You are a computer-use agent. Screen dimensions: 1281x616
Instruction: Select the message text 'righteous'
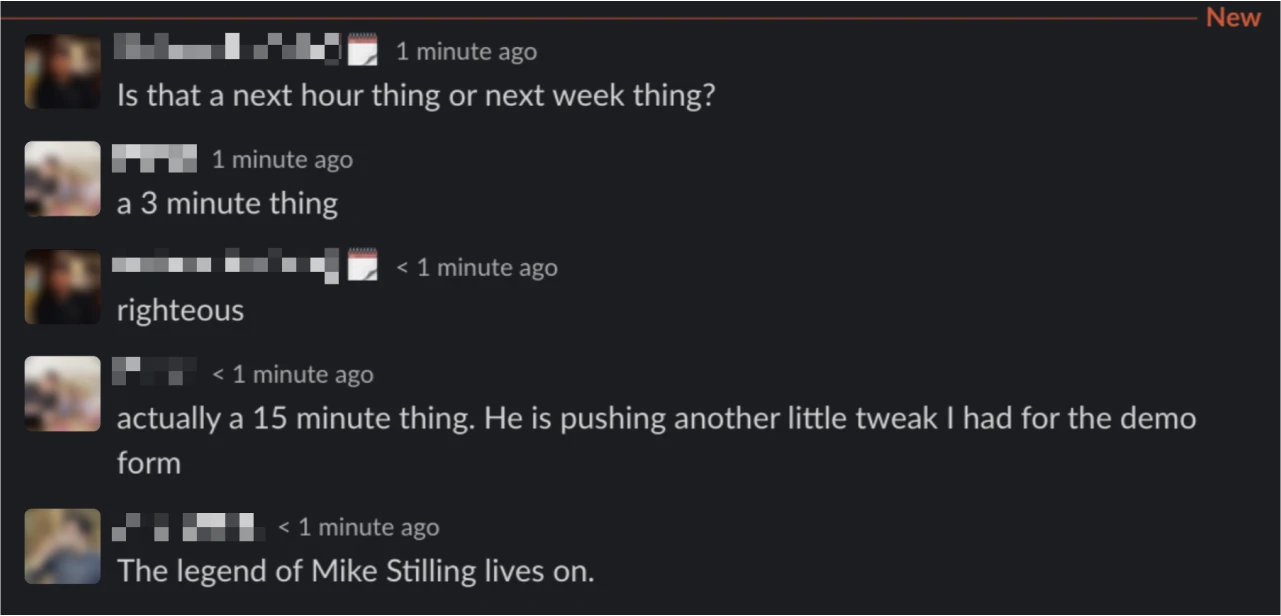(180, 310)
